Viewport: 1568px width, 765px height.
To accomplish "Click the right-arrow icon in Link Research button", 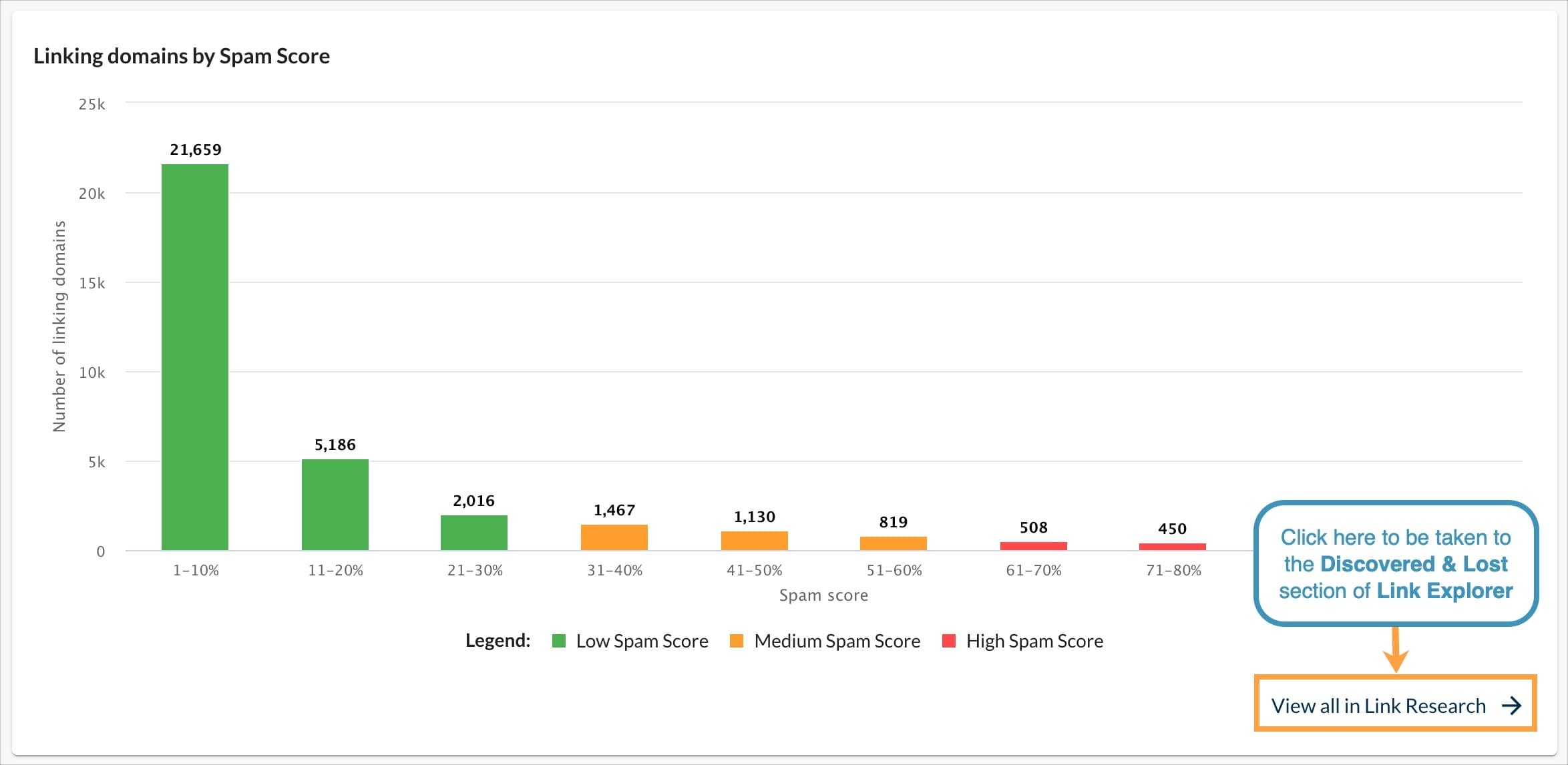I will (1512, 705).
